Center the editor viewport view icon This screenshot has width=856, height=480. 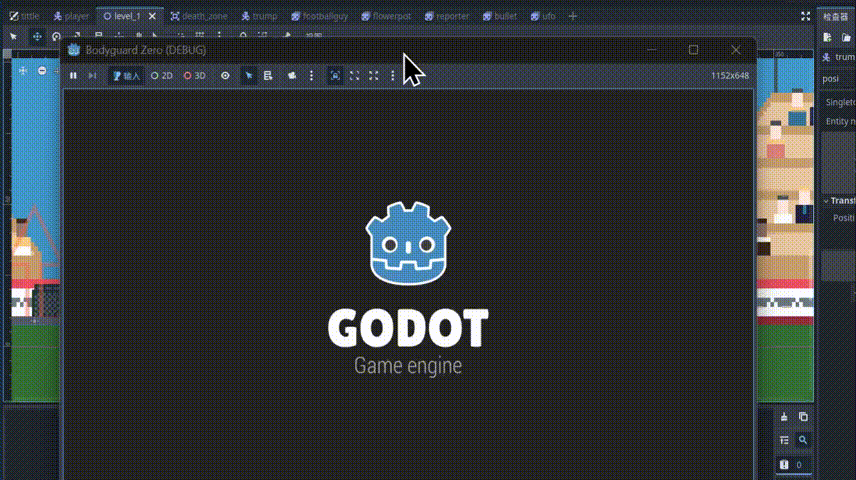[23, 71]
